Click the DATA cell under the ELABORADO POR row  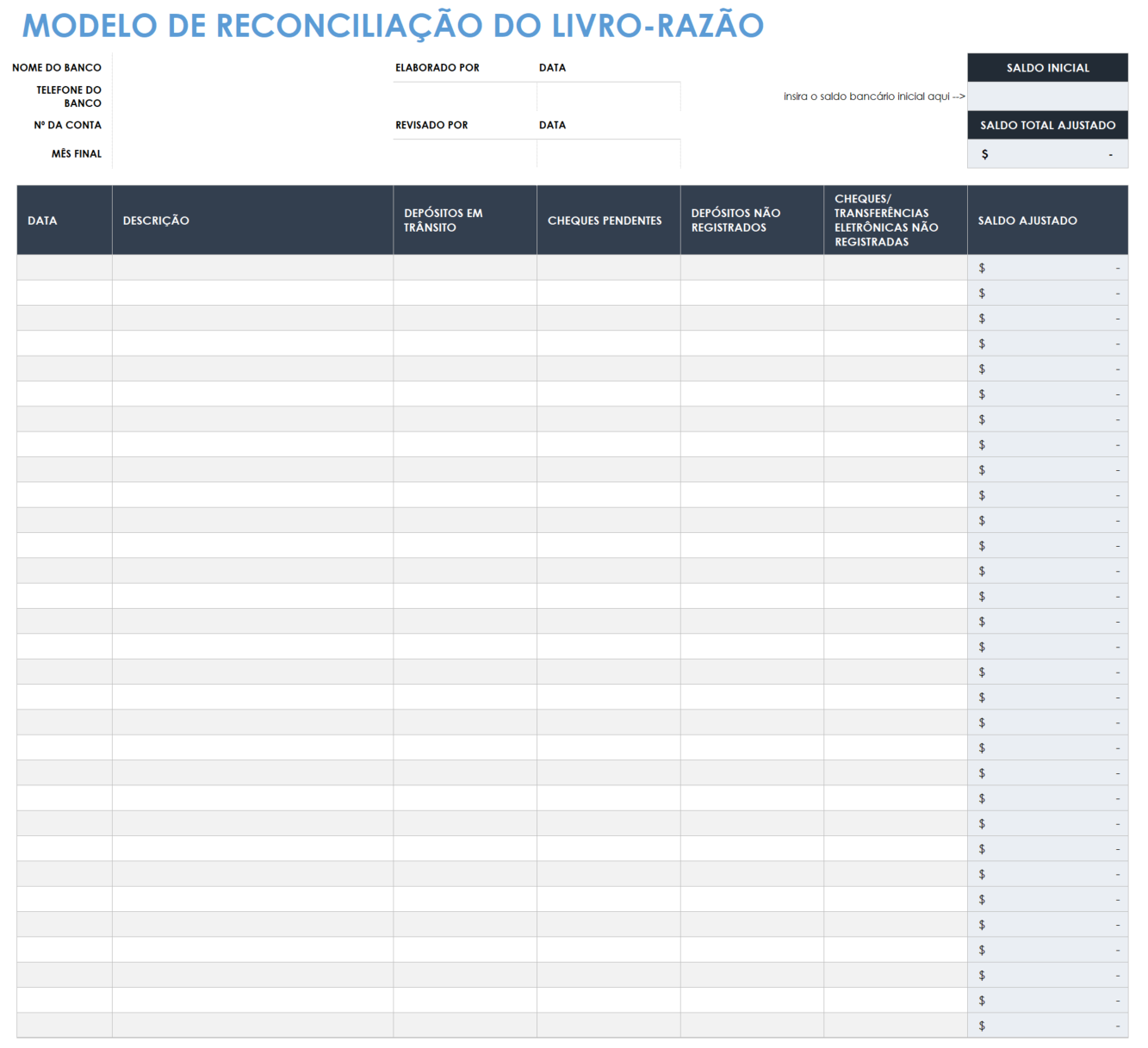[x=609, y=96]
